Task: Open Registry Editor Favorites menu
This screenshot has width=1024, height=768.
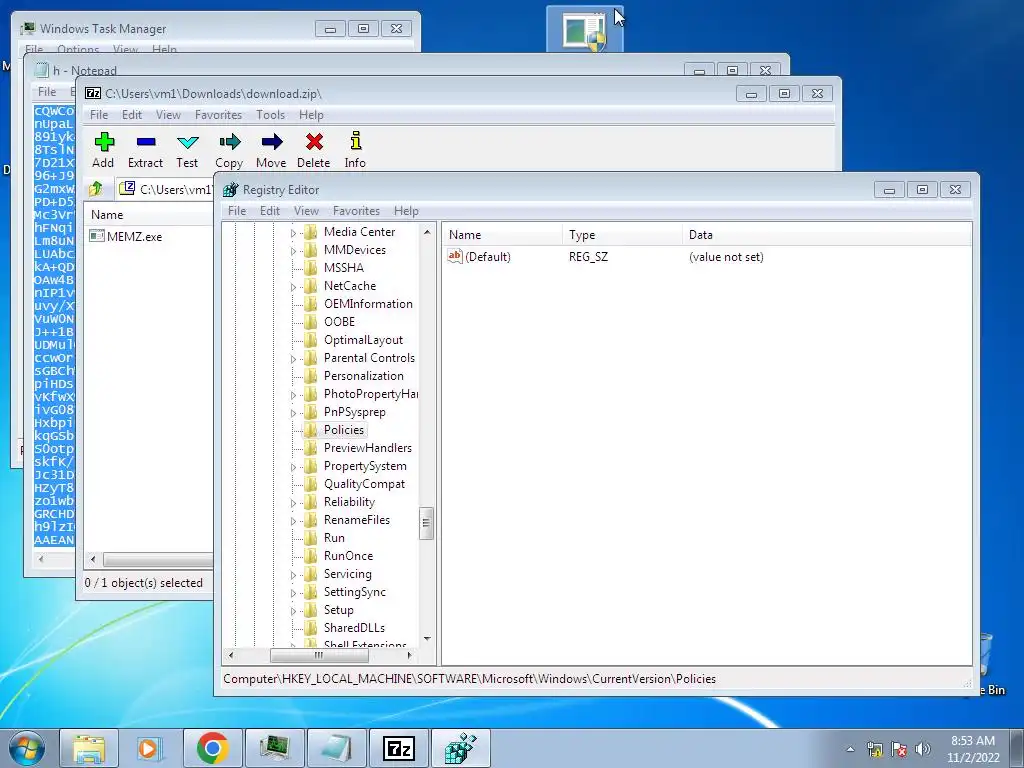Action: pos(356,211)
